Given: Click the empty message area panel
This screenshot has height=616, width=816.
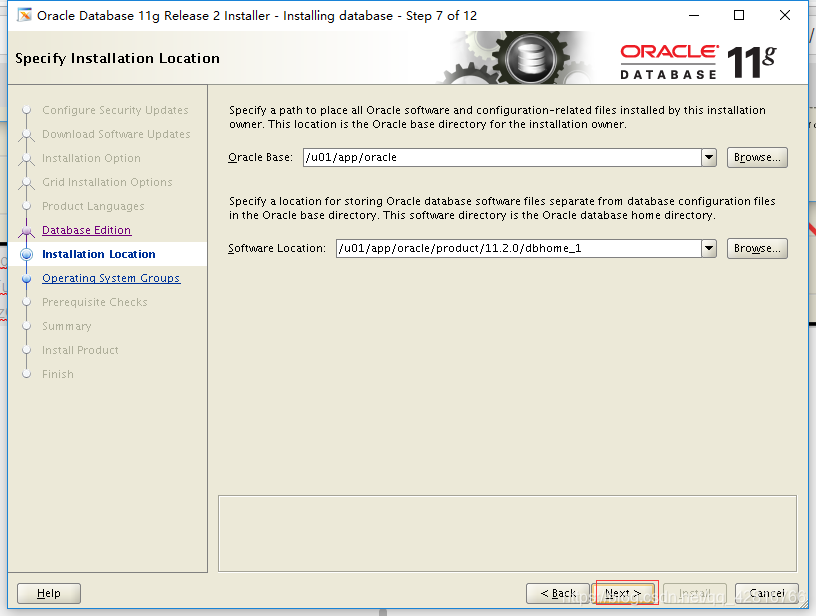Looking at the screenshot, I should coord(507,533).
